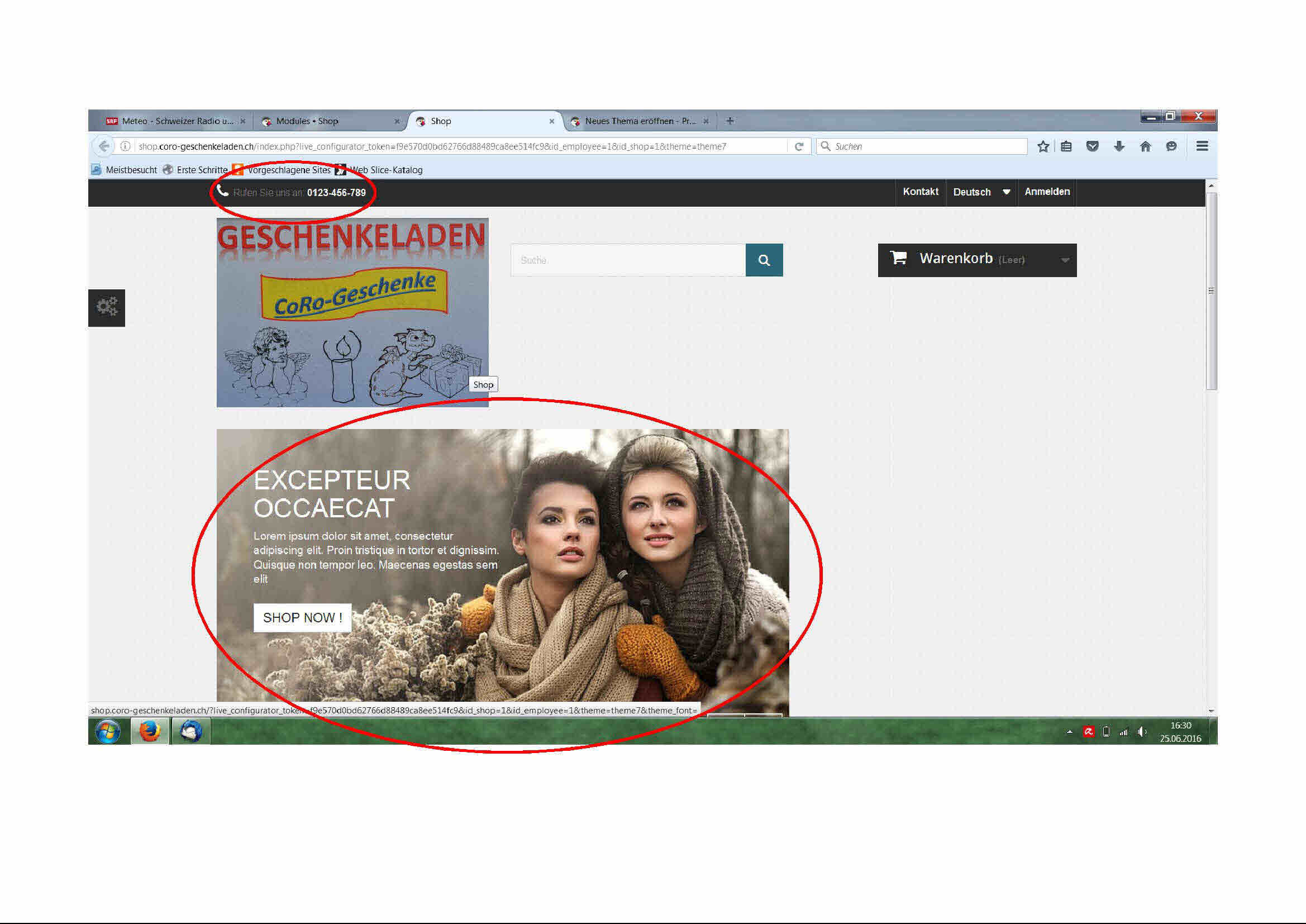Show hidden system tray icons arrow
This screenshot has width=1306, height=924.
[1069, 732]
